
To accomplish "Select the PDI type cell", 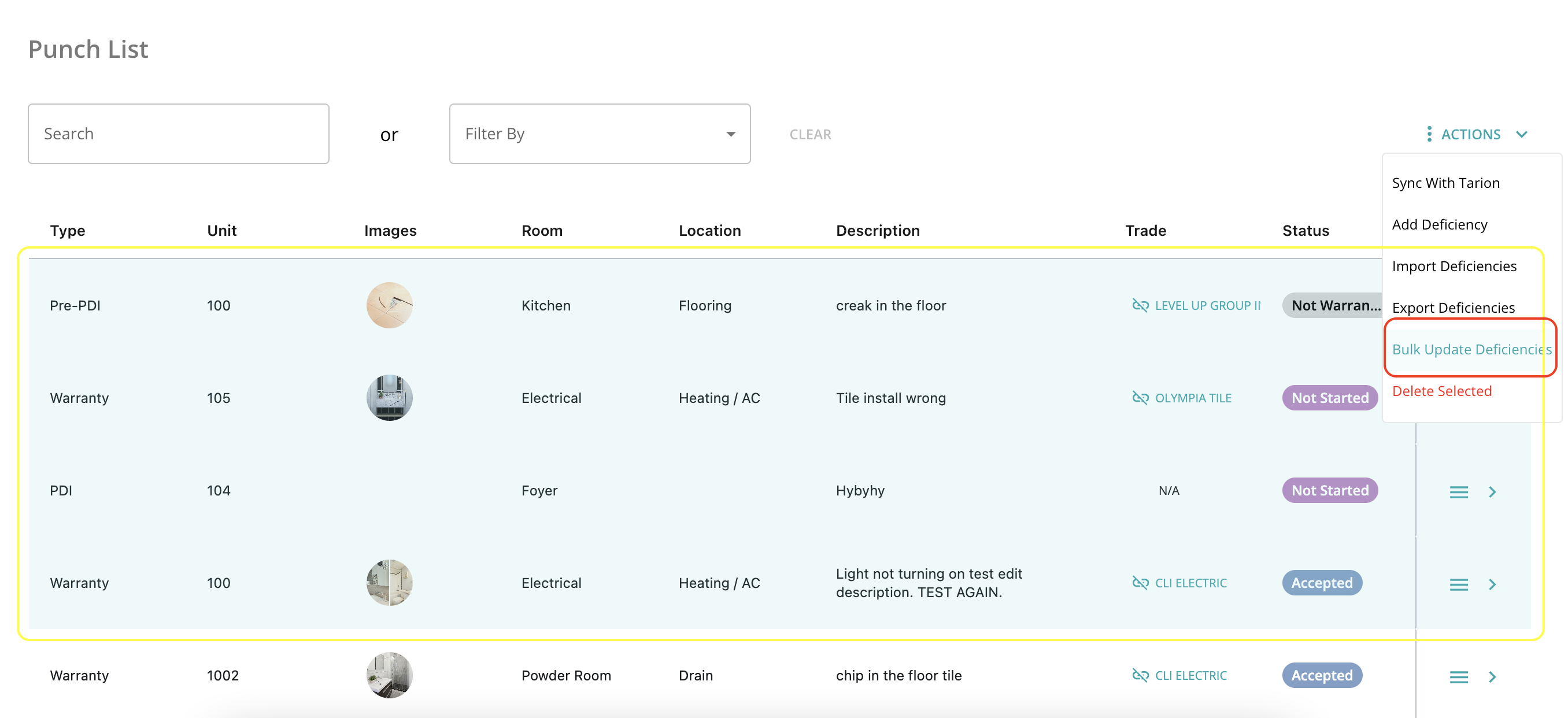I will 61,490.
